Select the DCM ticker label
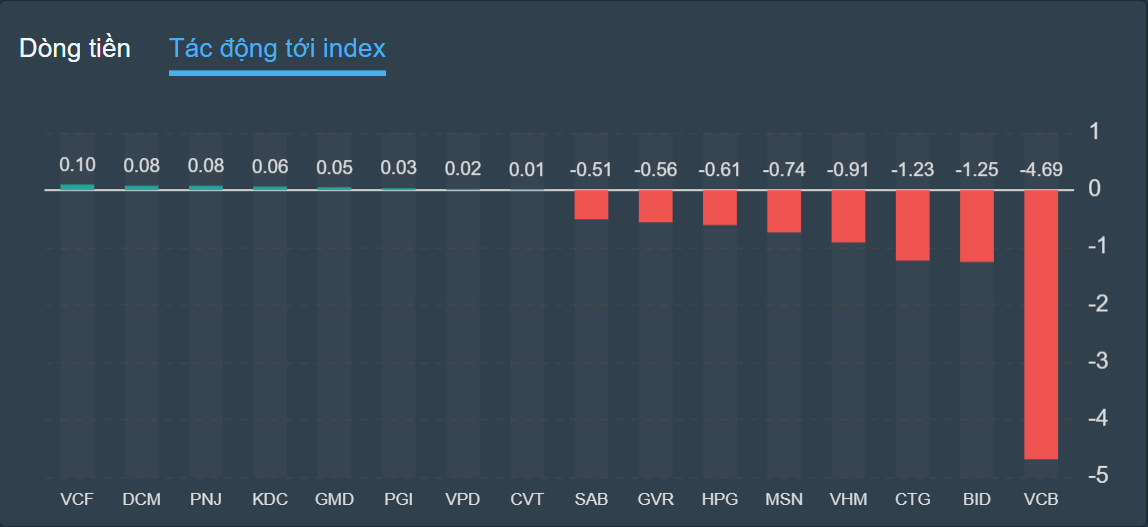1148x527 pixels. pos(141,499)
